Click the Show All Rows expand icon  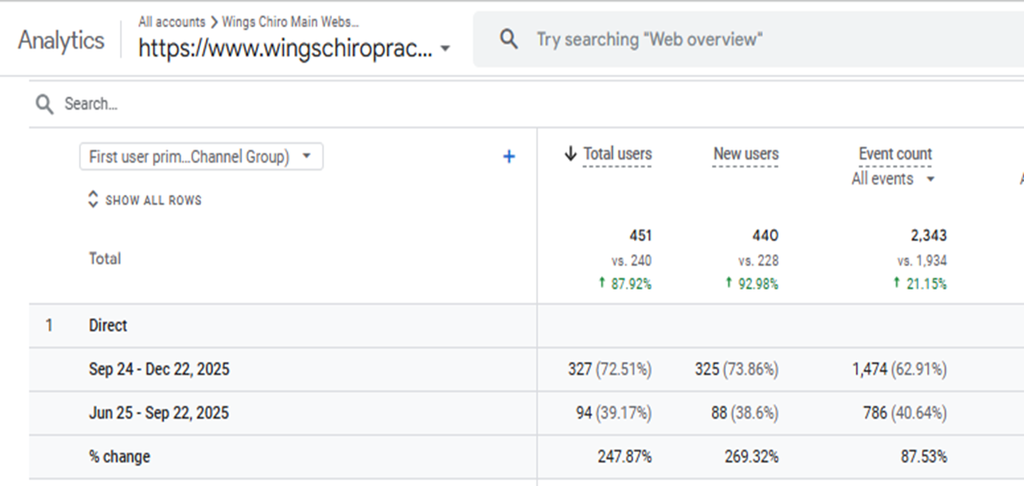point(93,199)
